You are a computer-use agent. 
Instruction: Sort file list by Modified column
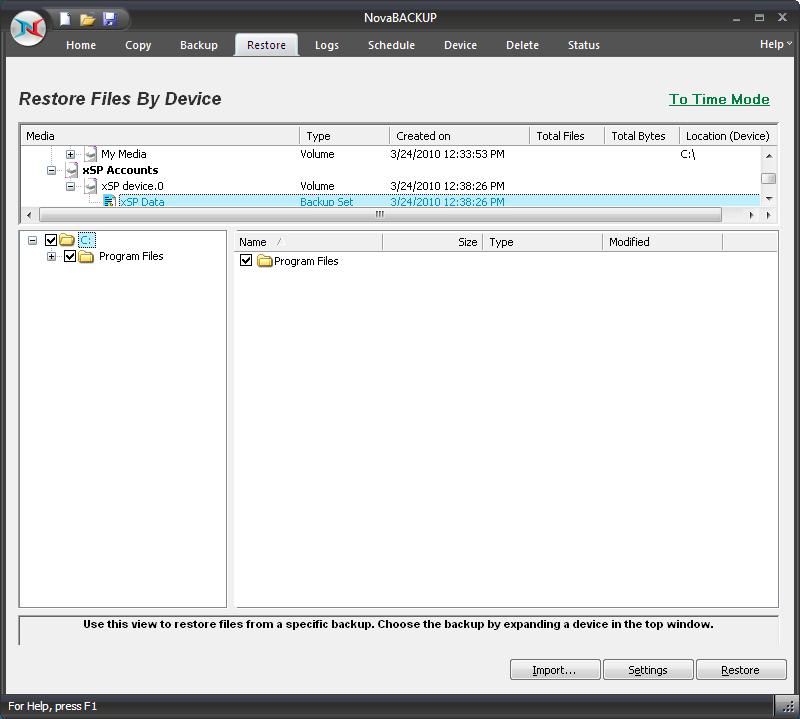[662, 242]
